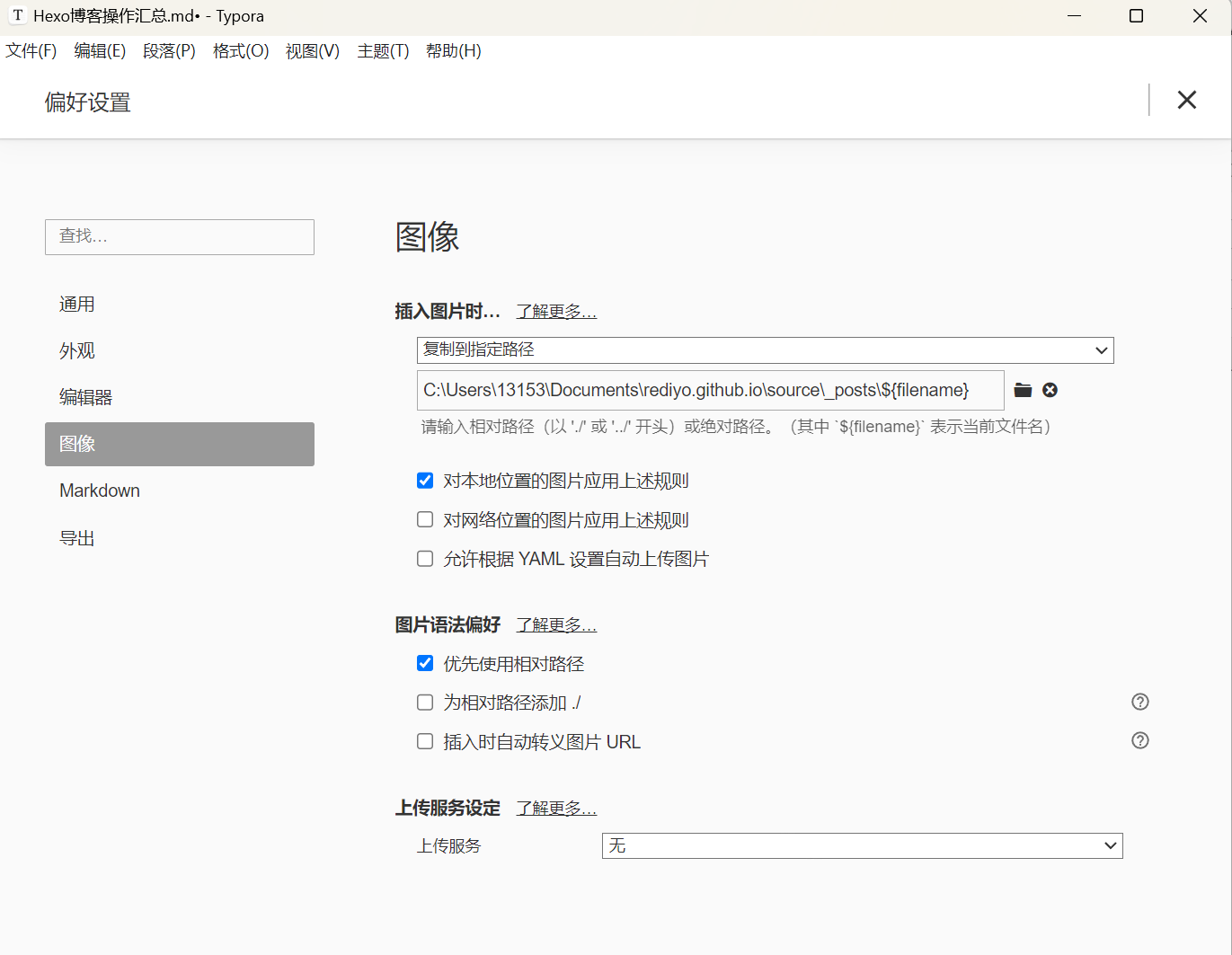1232x955 pixels.
Task: Click 了解更多 link next to 插入图片时
Action: click(x=556, y=312)
